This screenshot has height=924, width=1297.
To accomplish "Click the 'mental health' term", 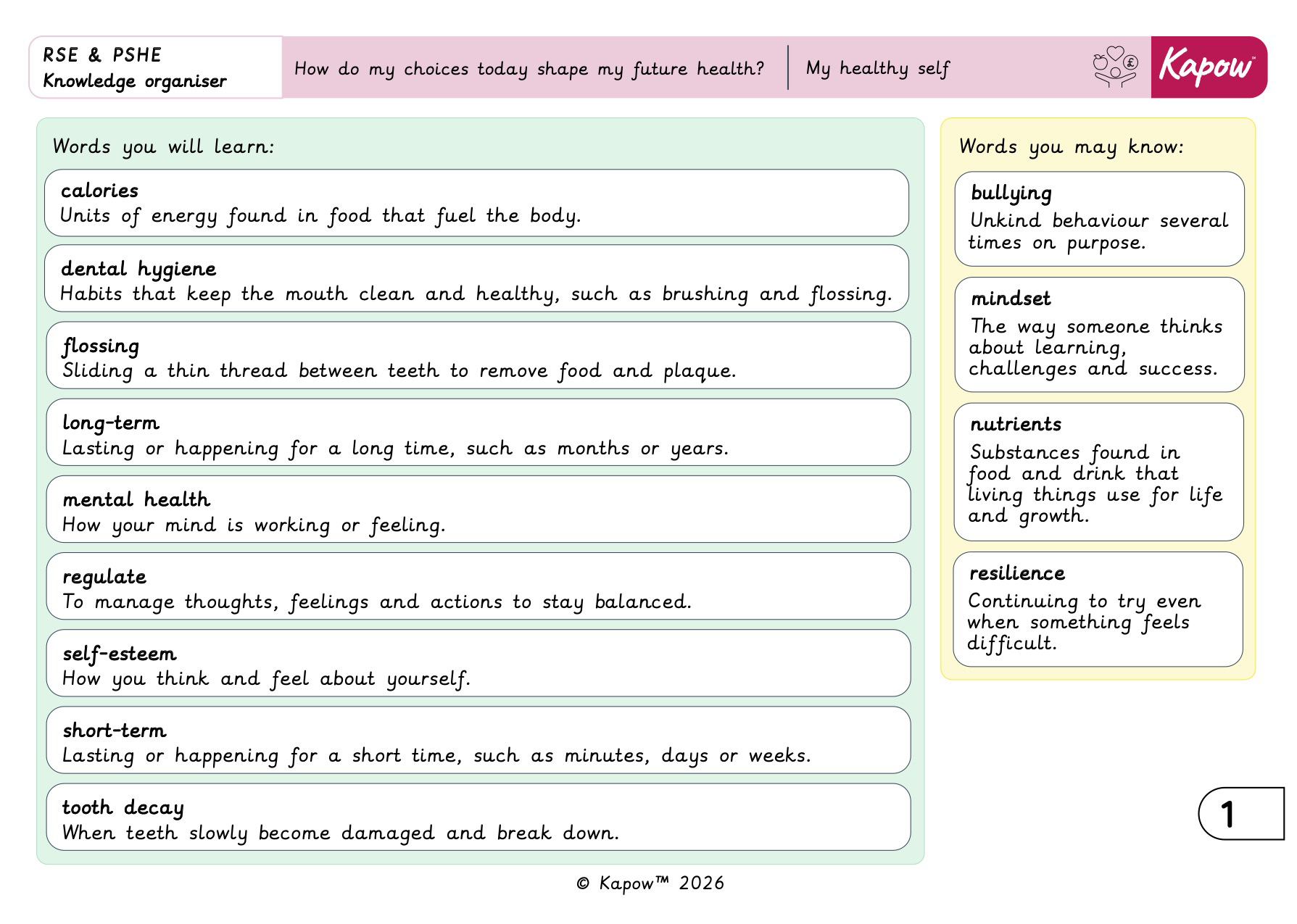I will (x=136, y=499).
